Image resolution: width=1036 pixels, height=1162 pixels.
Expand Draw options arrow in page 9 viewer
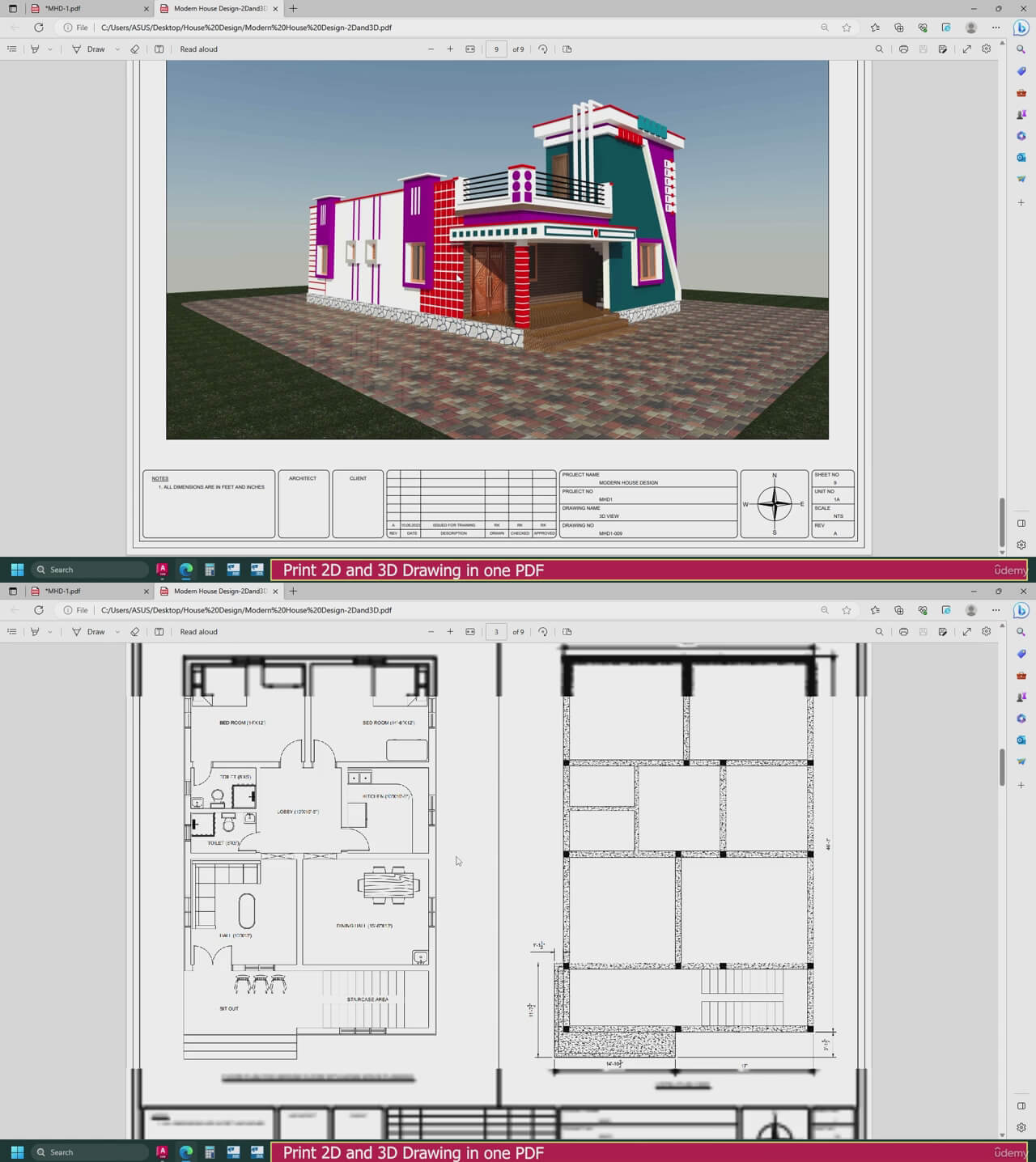pyautogui.click(x=117, y=49)
